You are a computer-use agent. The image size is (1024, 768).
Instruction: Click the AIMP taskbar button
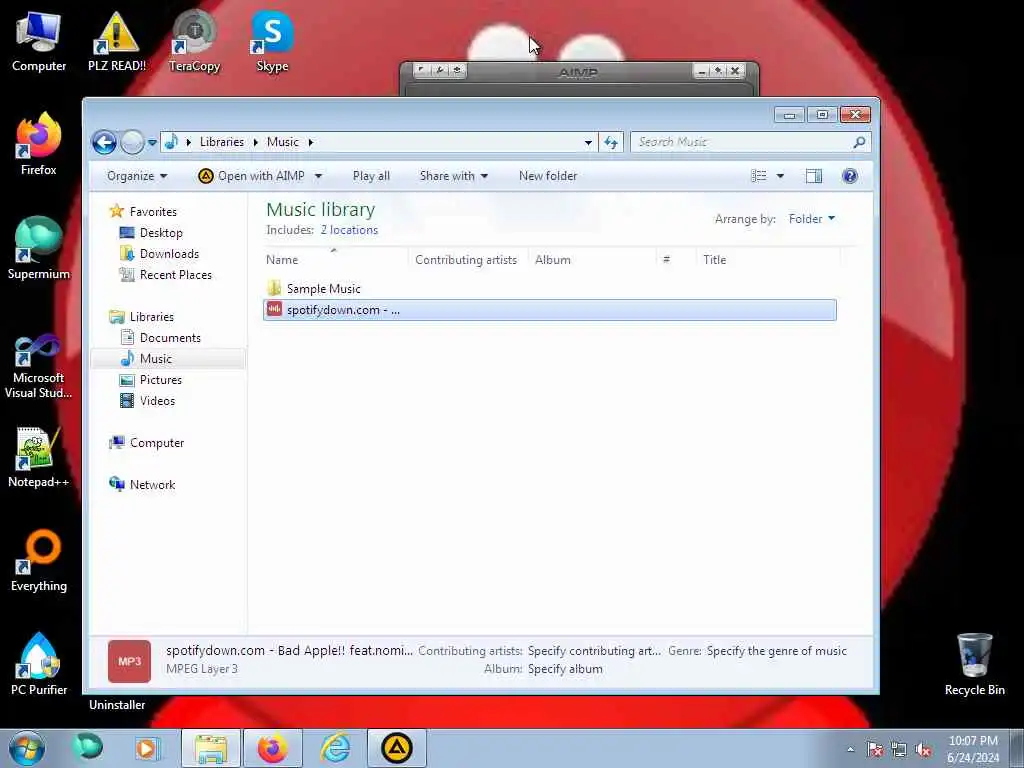pyautogui.click(x=397, y=748)
